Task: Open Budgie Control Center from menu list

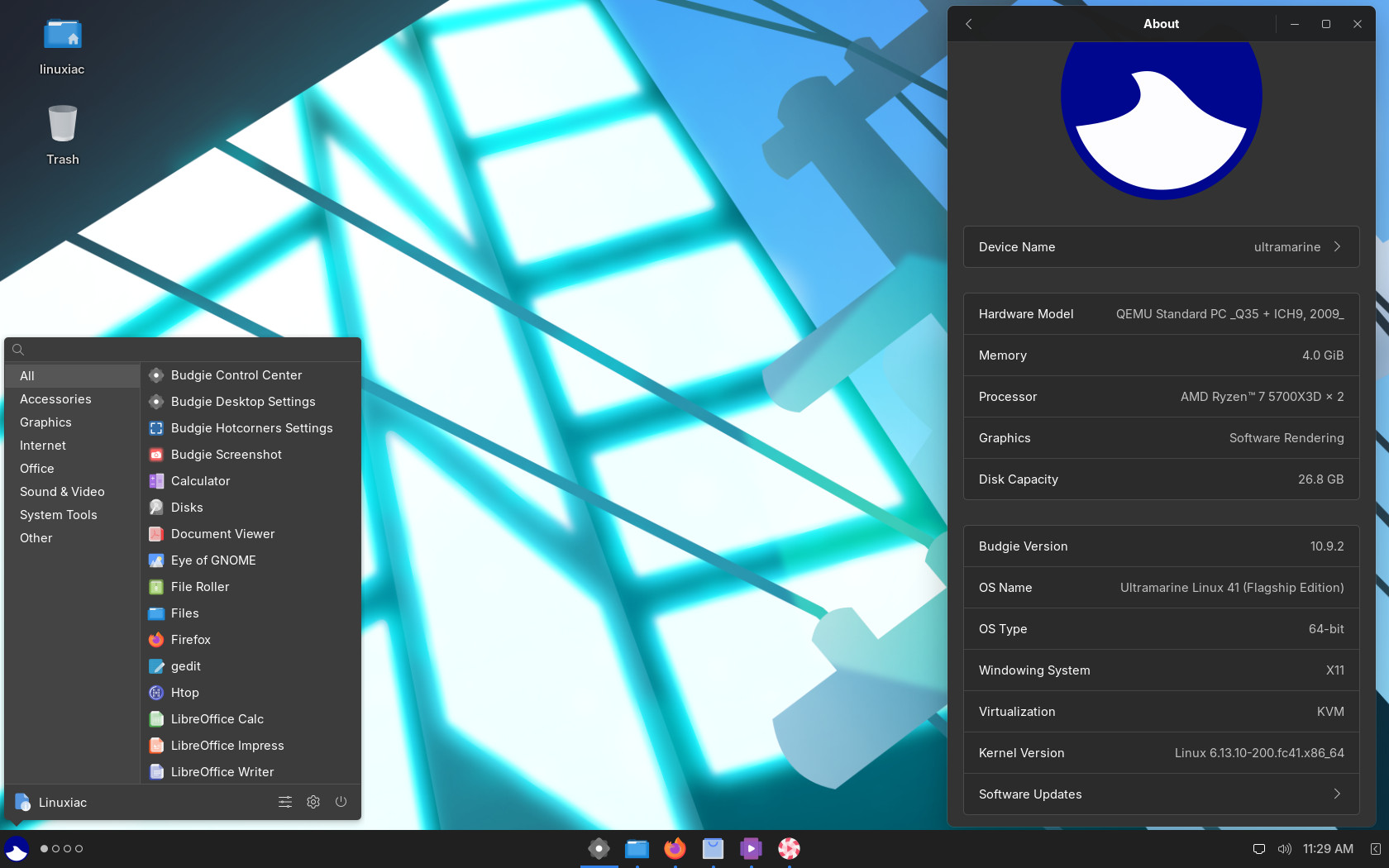Action: point(251,375)
